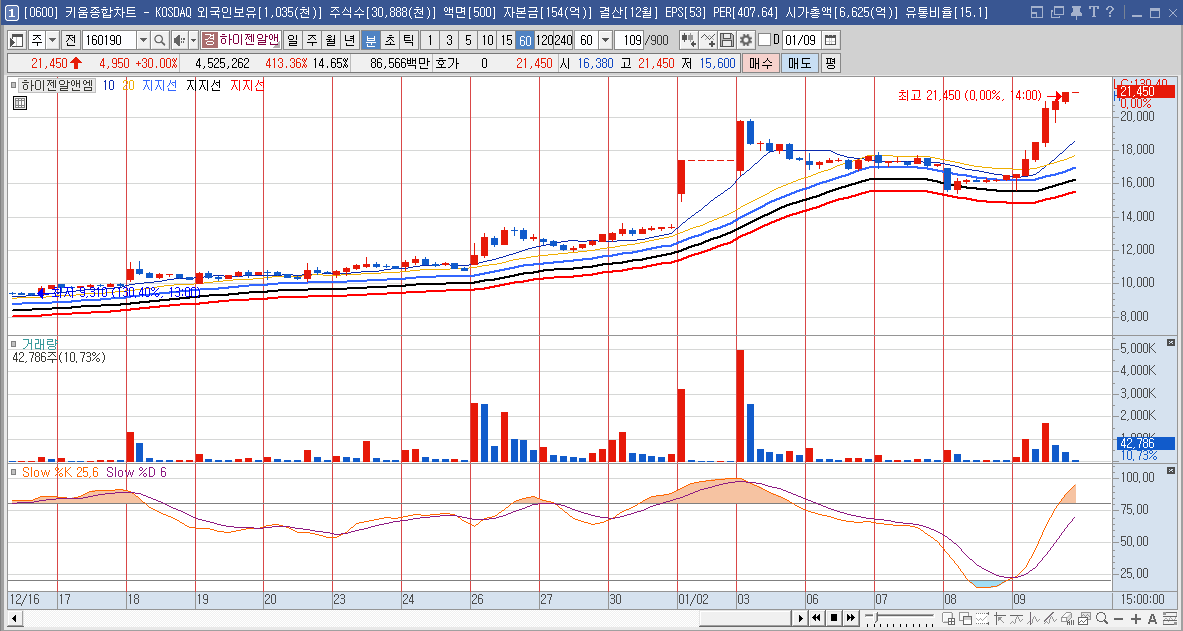The height and width of the screenshot is (631, 1183).
Task: Expand the interval 60 combo box arrow
Action: click(x=604, y=40)
